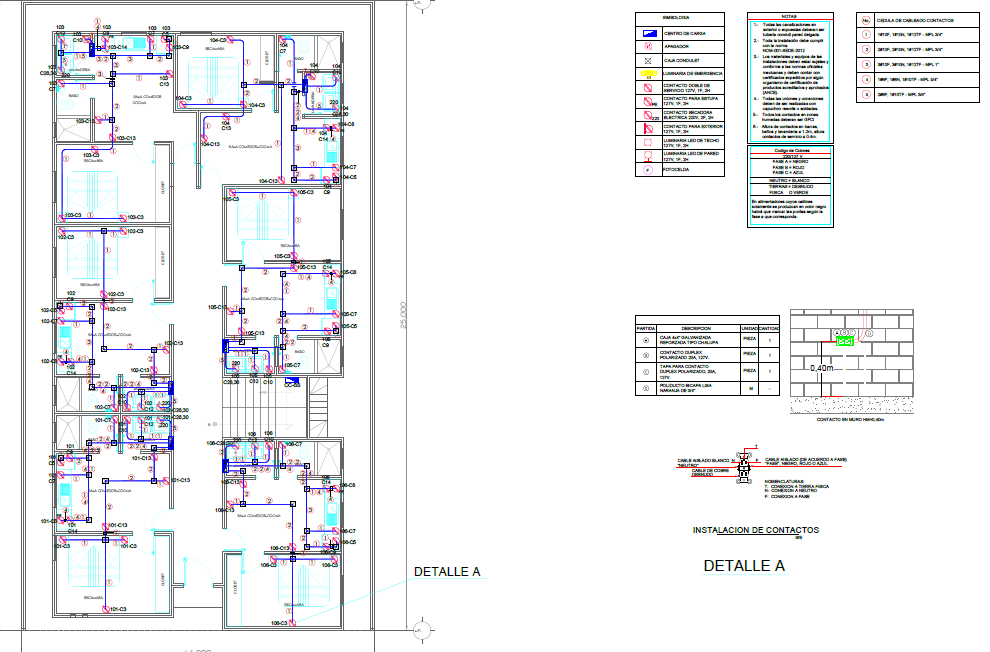Select the Contacto para Exterior legend symbol
Screen dimensions: 990x652
(x=648, y=129)
